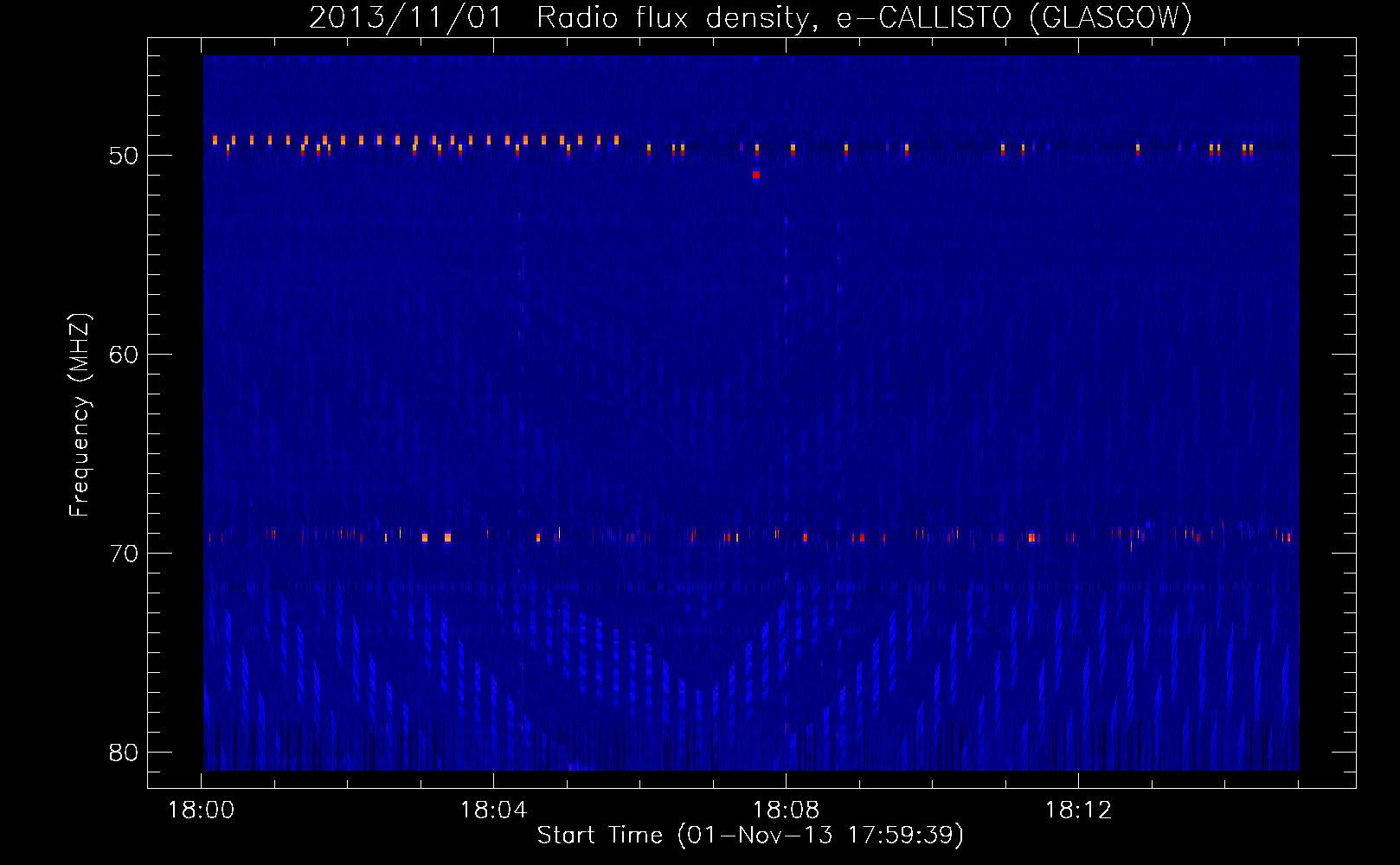Click the 'Start Time (01-Nov-13 17:59:39)' label
Image resolution: width=1400 pixels, height=865 pixels.
coord(750,836)
